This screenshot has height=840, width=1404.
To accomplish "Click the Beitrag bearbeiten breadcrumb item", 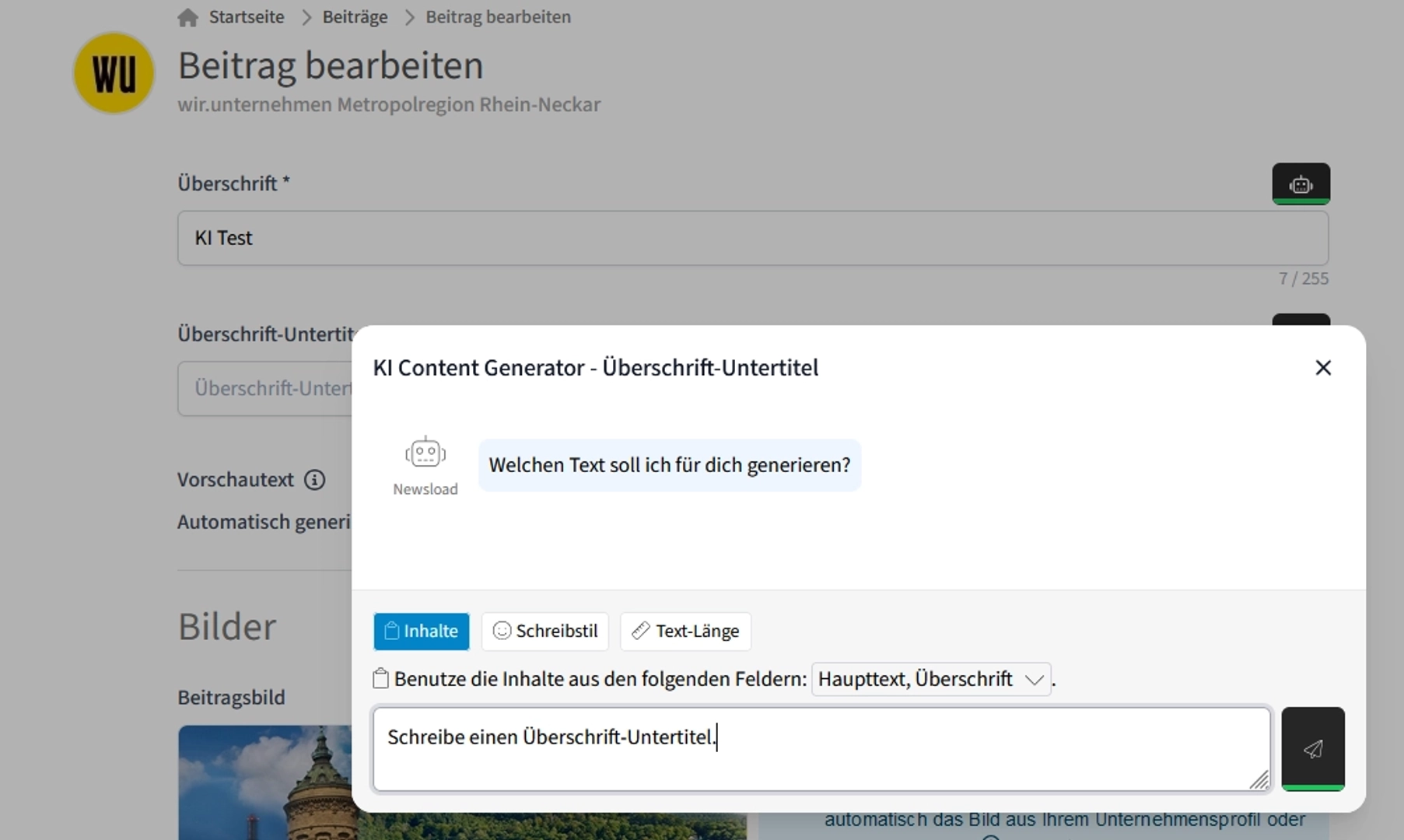I will [x=498, y=17].
